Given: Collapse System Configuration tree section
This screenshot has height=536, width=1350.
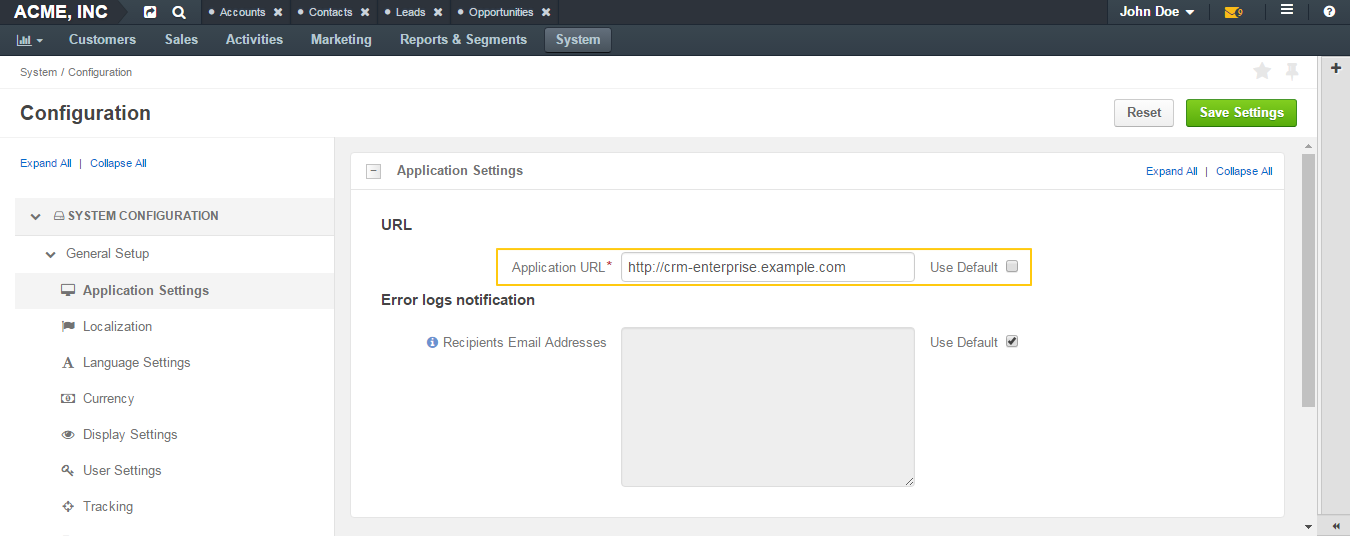Looking at the screenshot, I should tap(36, 216).
